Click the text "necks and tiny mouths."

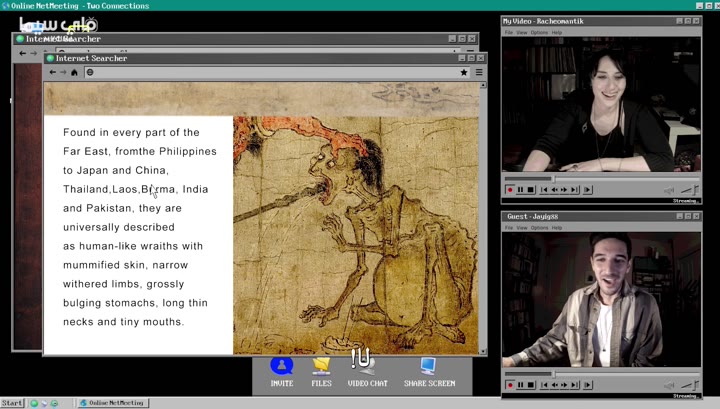pyautogui.click(x=124, y=322)
